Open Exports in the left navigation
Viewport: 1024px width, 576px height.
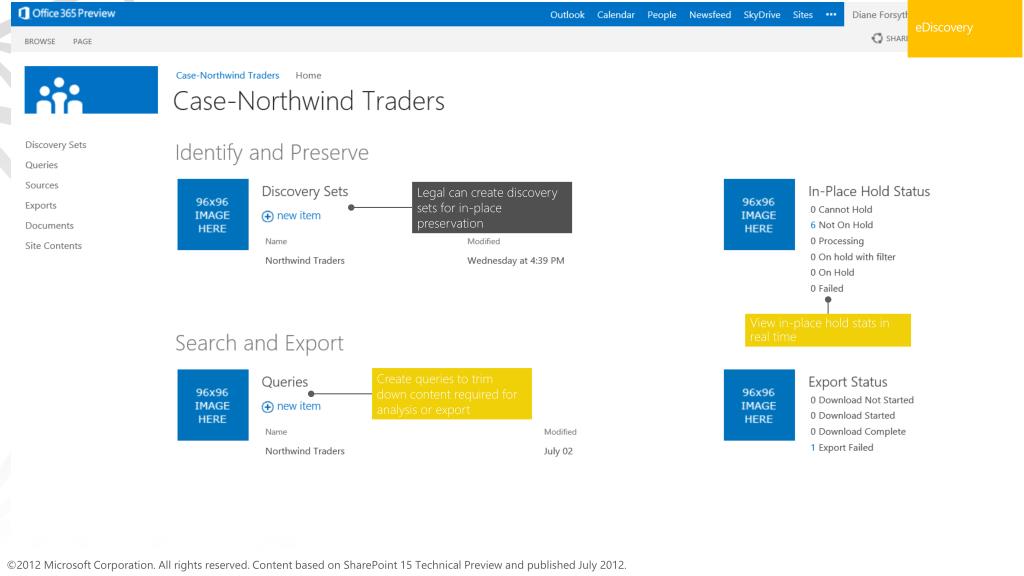click(x=40, y=205)
